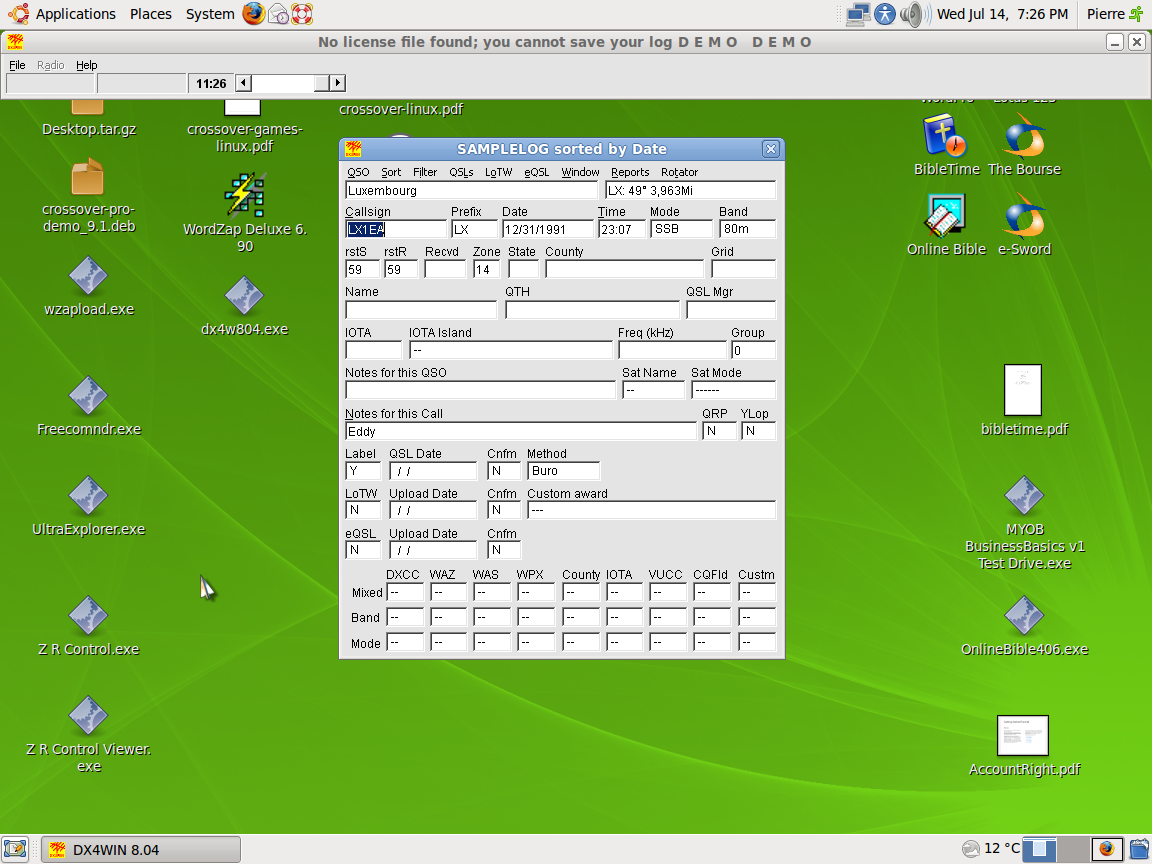The height and width of the screenshot is (864, 1152).
Task: Open the e-Sword desktop shortcut
Action: [x=1024, y=218]
